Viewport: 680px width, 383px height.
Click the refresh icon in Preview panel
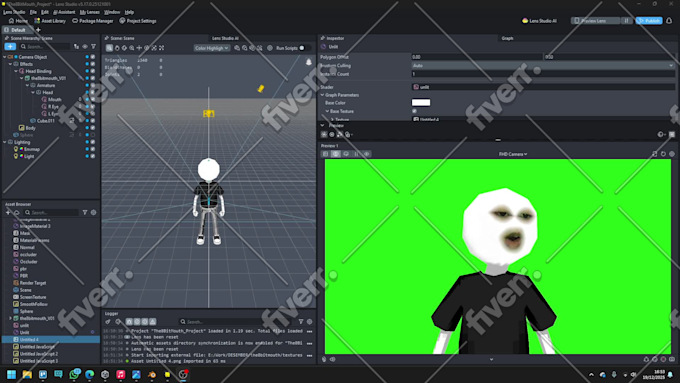663,154
